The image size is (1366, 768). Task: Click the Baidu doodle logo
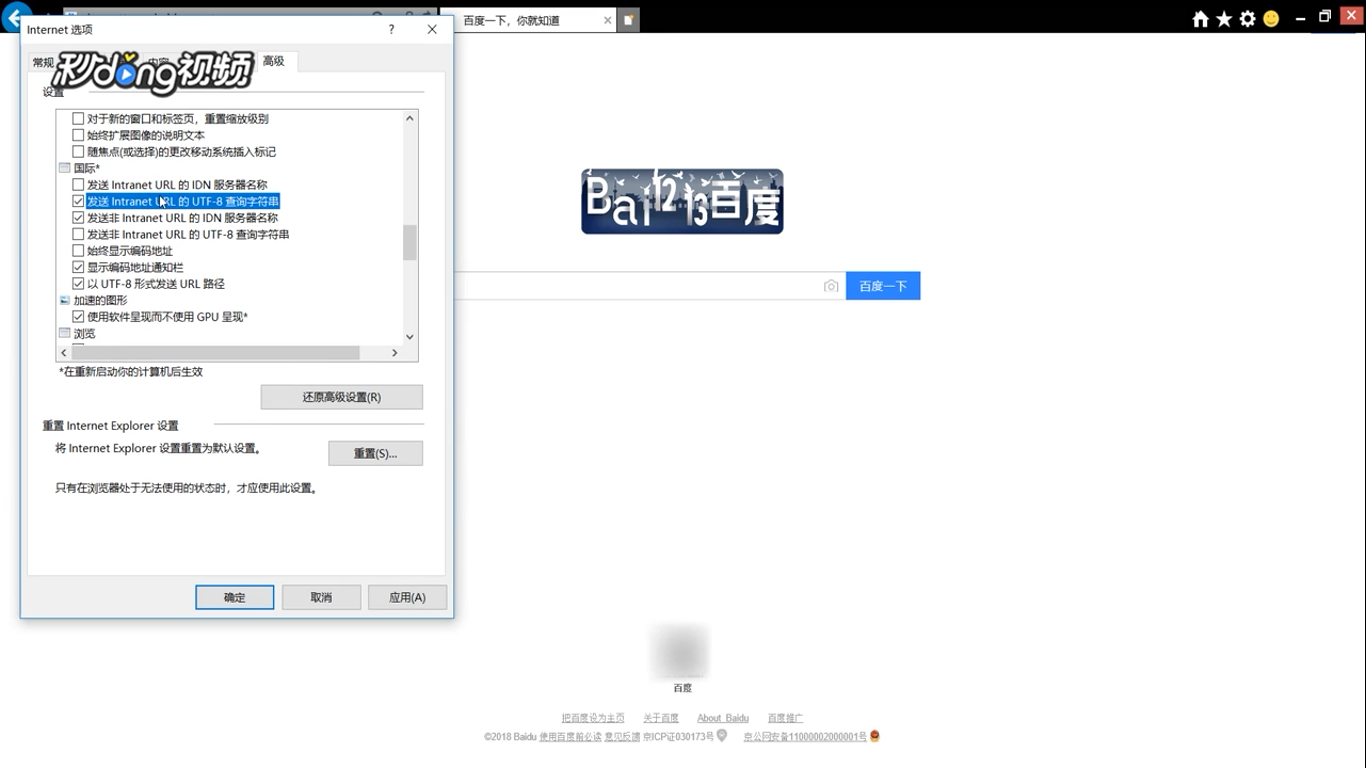[x=682, y=201]
